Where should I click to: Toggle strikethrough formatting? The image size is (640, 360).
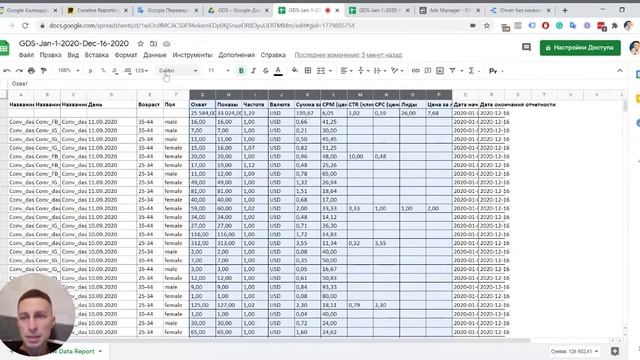(266, 71)
